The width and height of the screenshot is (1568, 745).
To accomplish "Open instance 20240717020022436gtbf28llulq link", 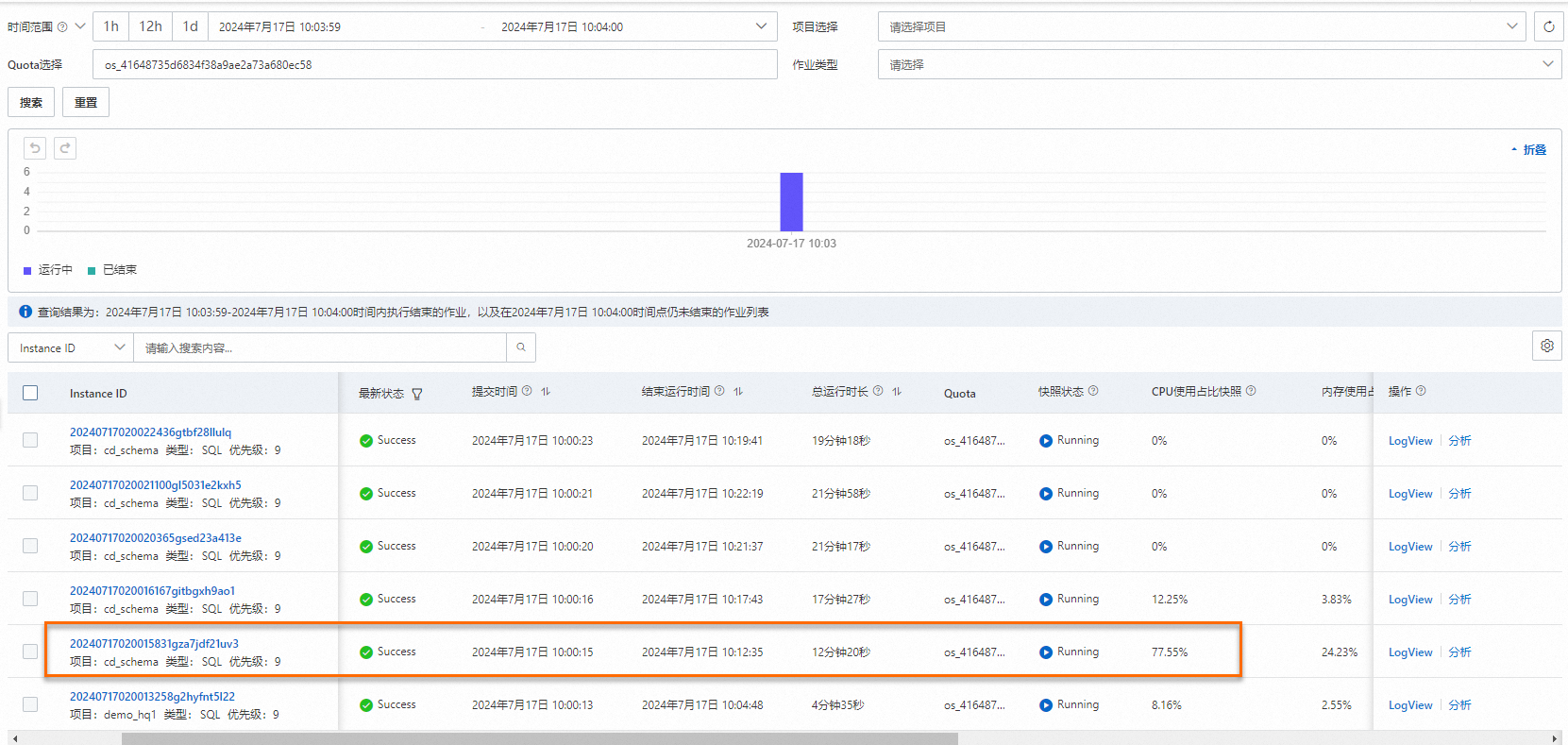I will click(150, 432).
